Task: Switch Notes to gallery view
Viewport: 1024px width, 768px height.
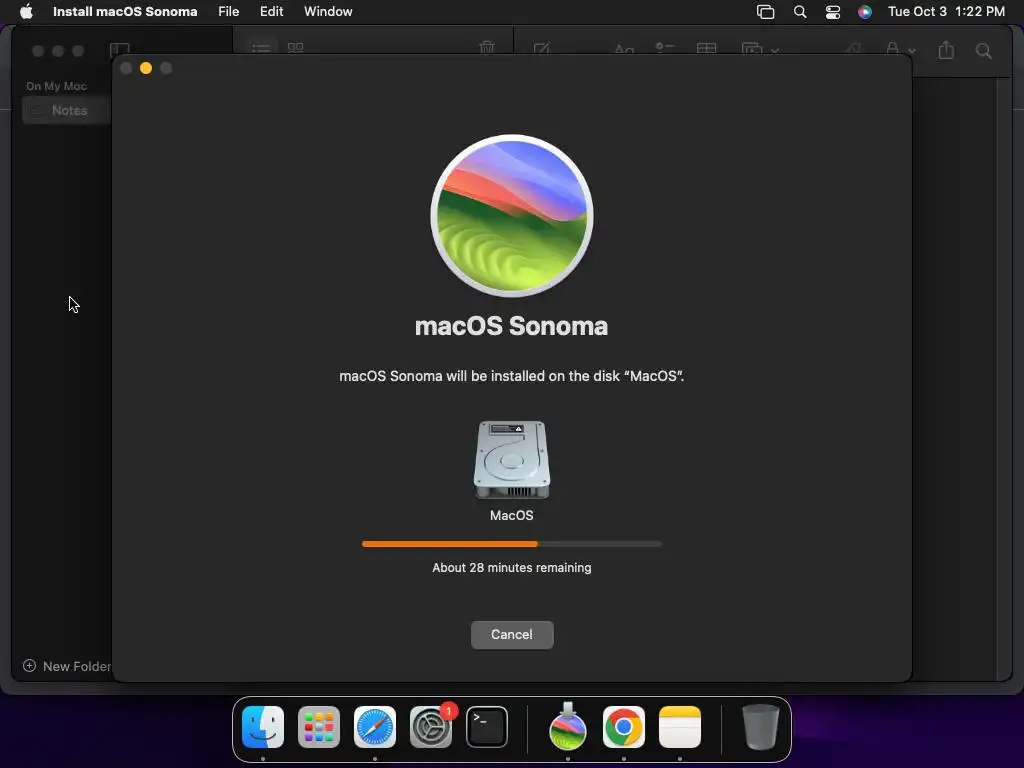Action: point(296,48)
